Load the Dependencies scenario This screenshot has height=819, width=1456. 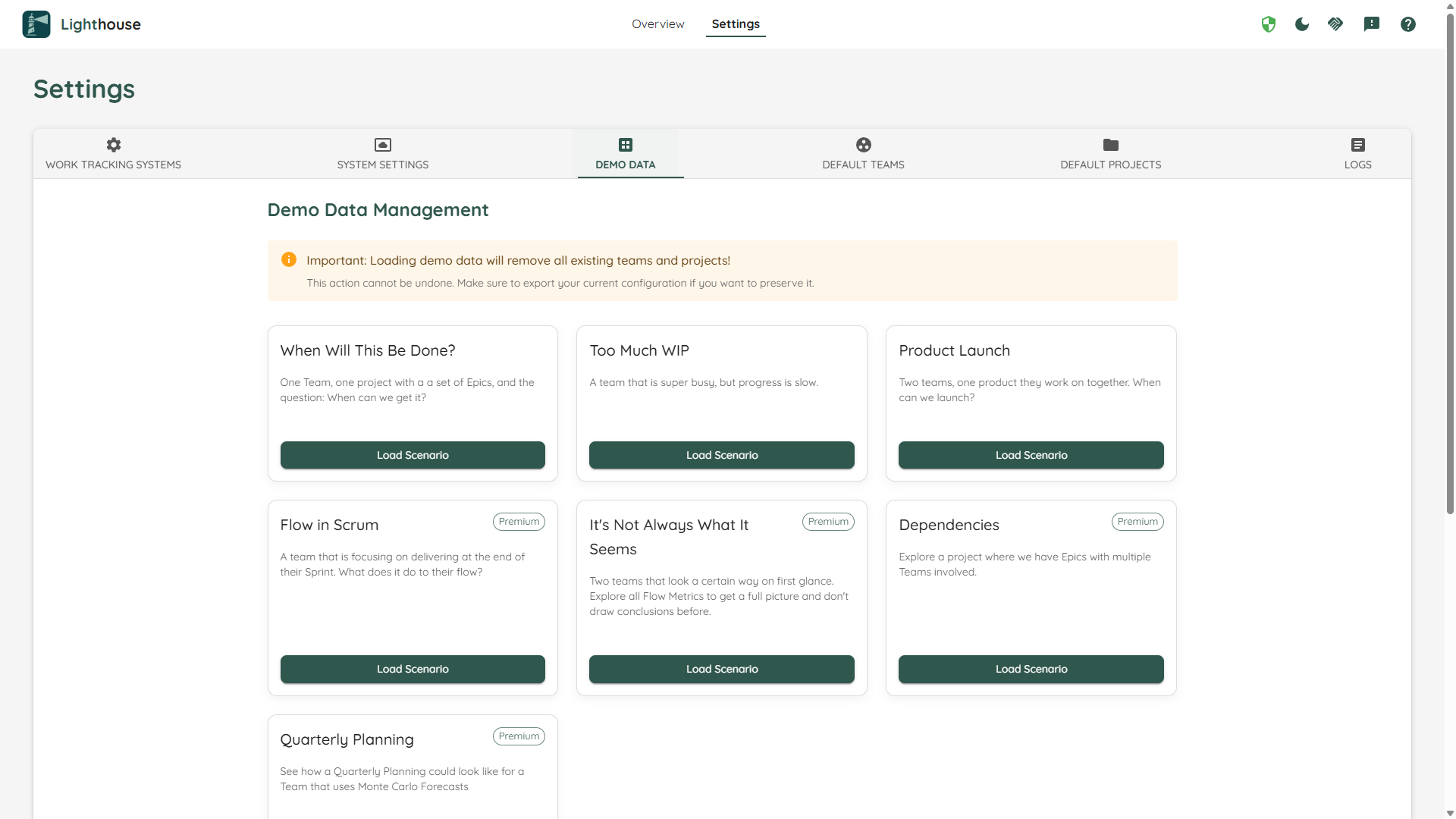click(1031, 669)
